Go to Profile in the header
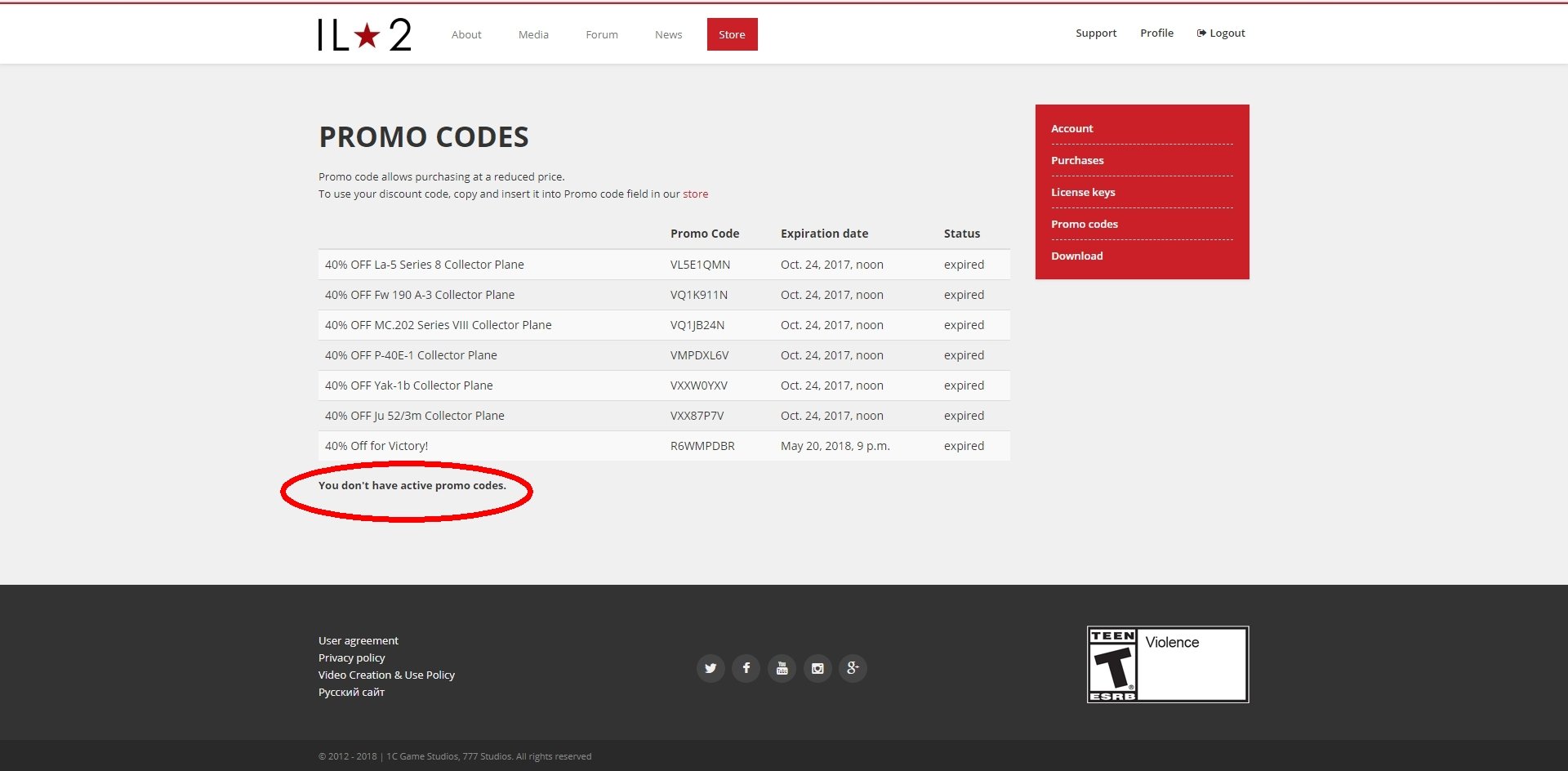Image resolution: width=1568 pixels, height=771 pixels. tap(1156, 33)
